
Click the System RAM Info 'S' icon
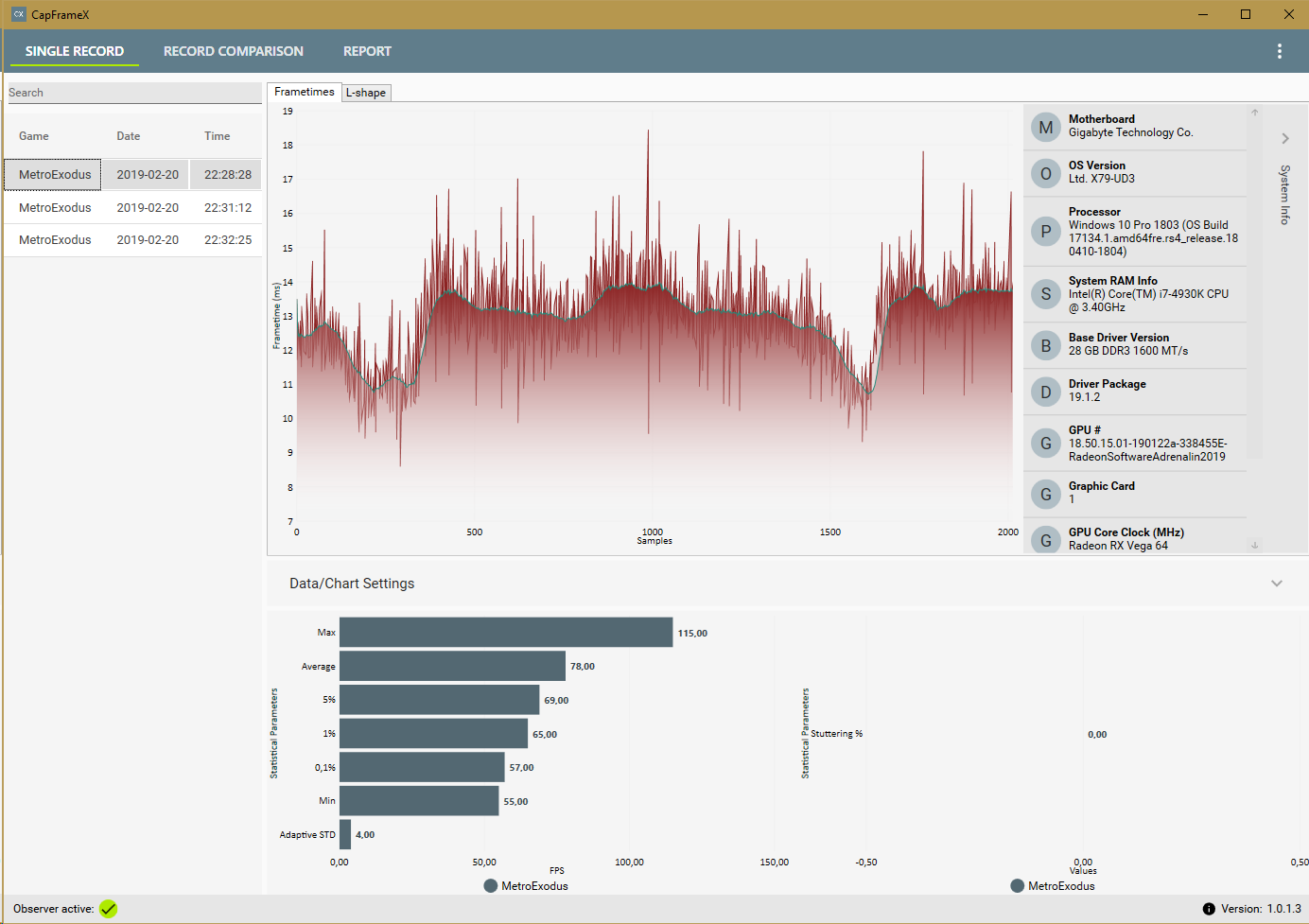click(x=1046, y=294)
